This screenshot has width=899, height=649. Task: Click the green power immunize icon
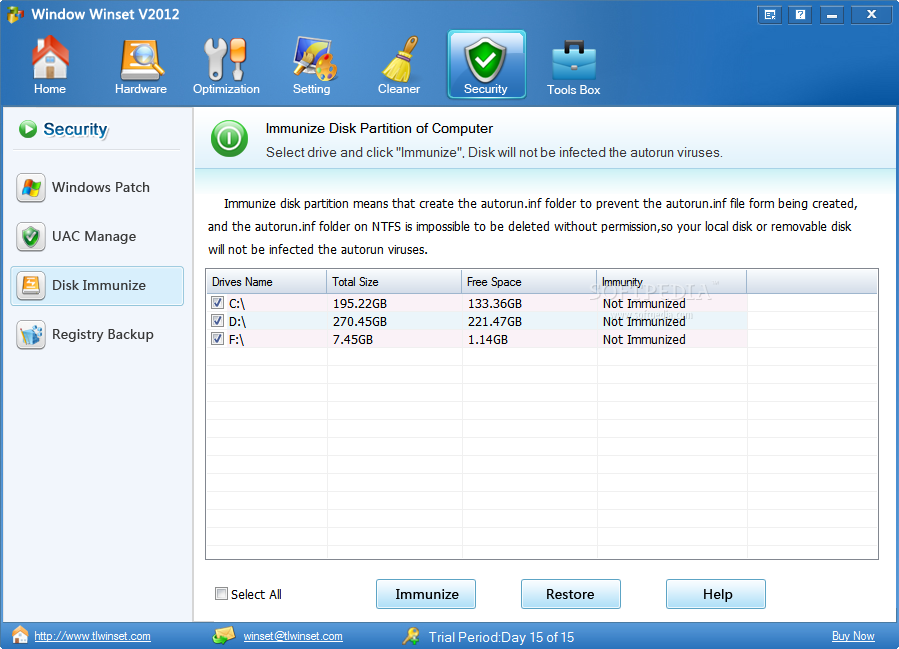229,138
